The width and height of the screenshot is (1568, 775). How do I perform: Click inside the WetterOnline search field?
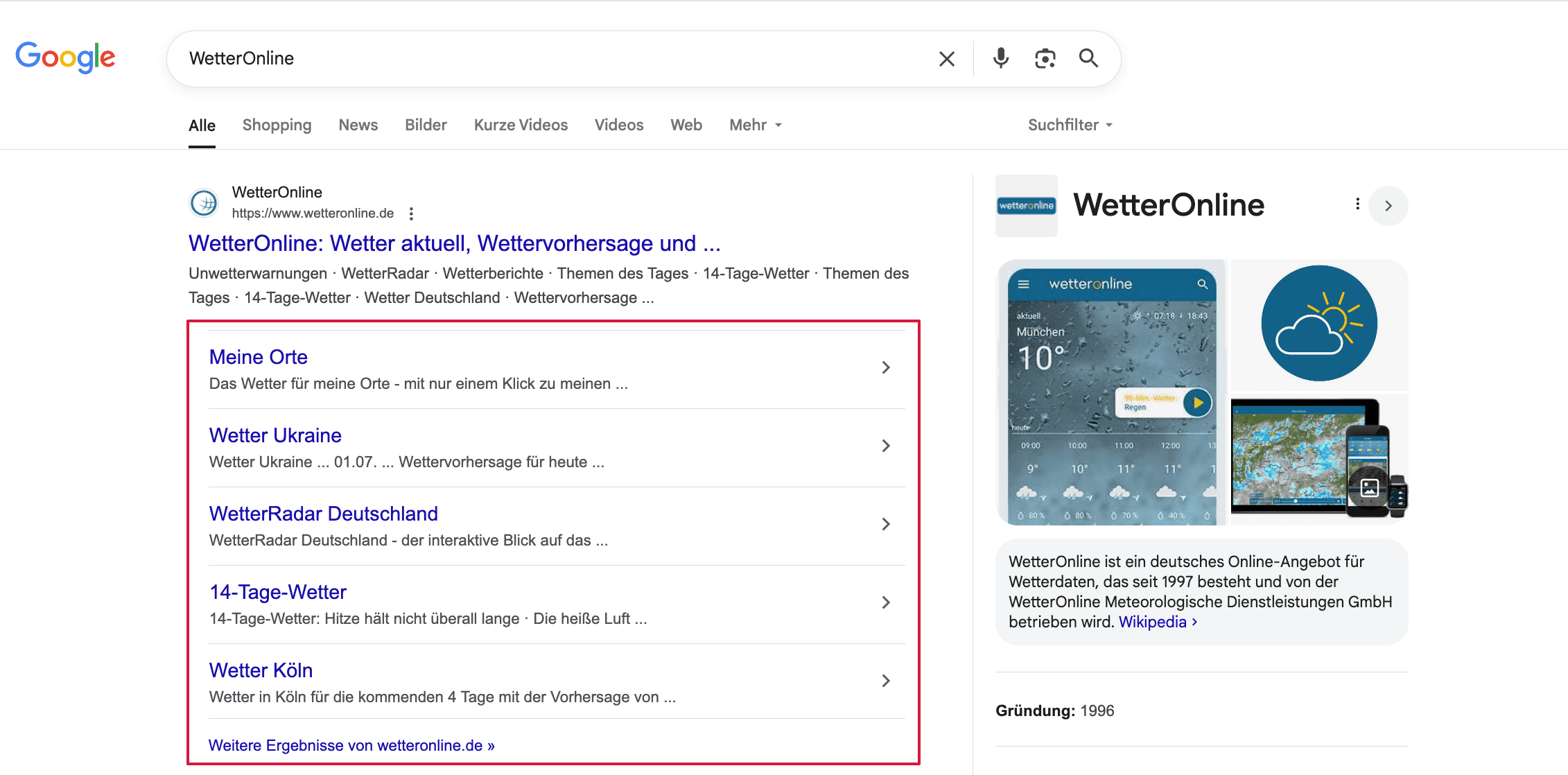[x=555, y=59]
